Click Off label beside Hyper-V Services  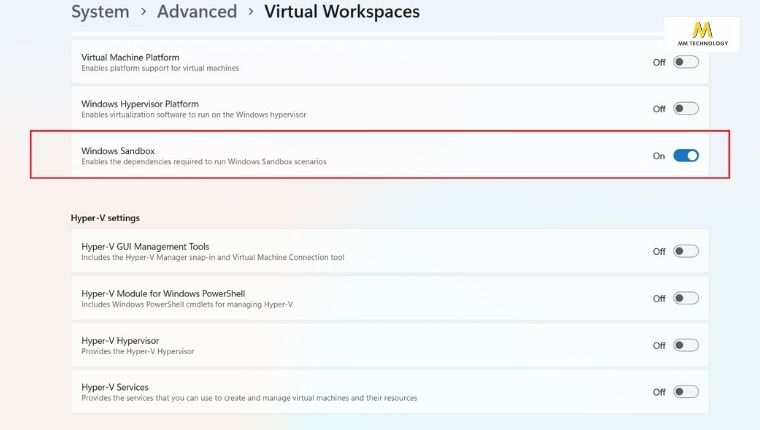pos(659,392)
